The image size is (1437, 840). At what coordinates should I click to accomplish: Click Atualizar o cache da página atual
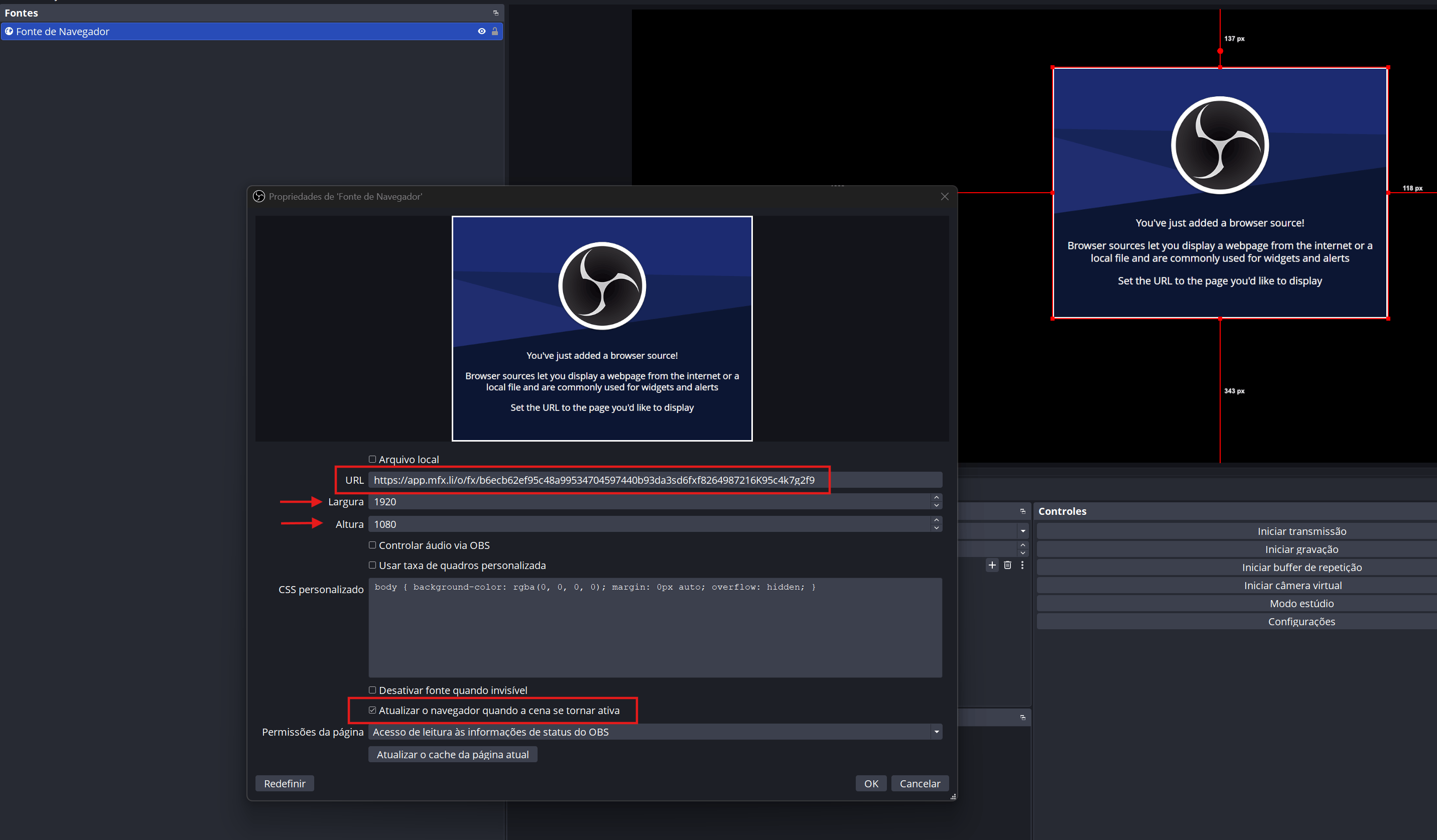point(453,755)
